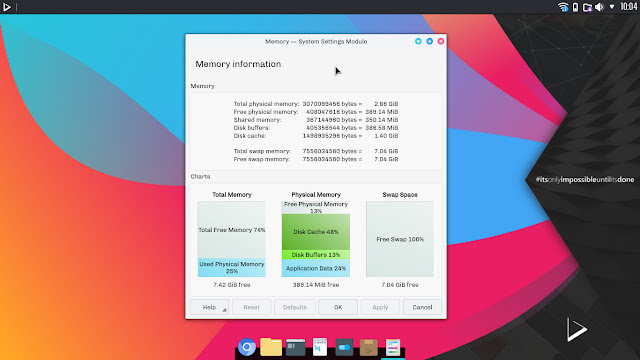Click the Disk Cache 48% green segment
The image size is (640, 360).
point(316,232)
